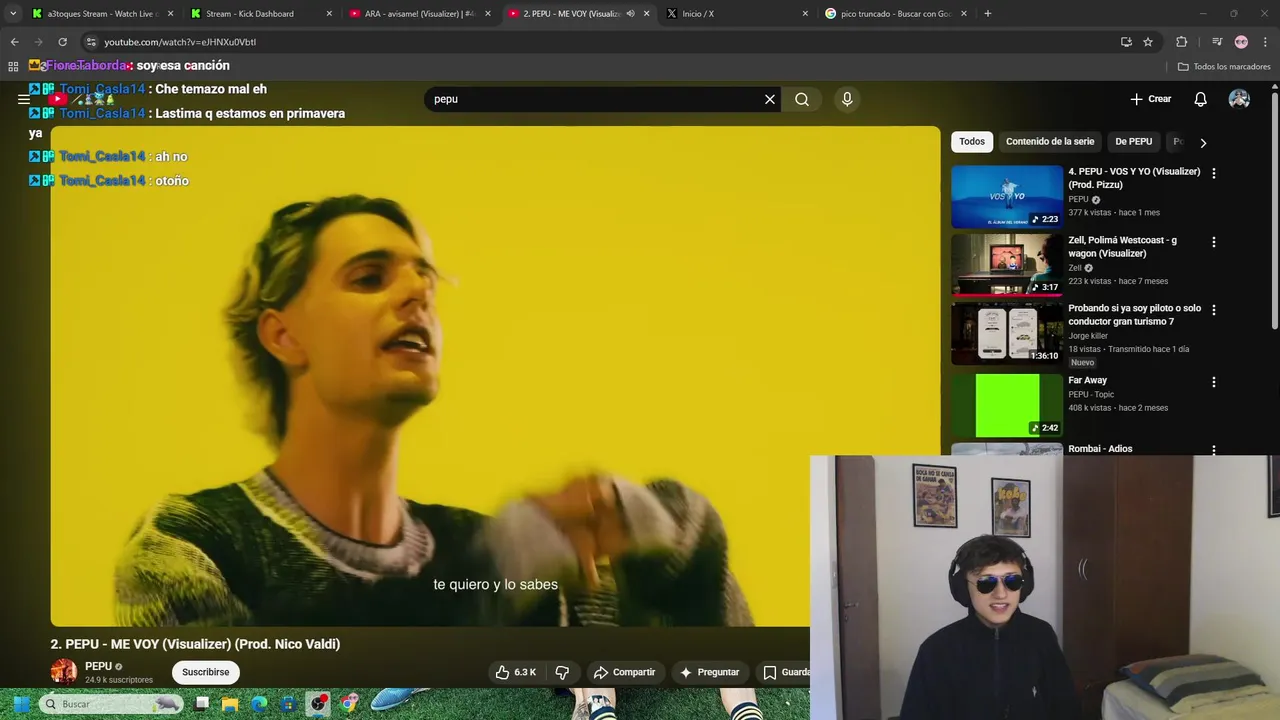Open the green Far Away thumbnail
Screen dimensions: 1280x720
point(1007,405)
